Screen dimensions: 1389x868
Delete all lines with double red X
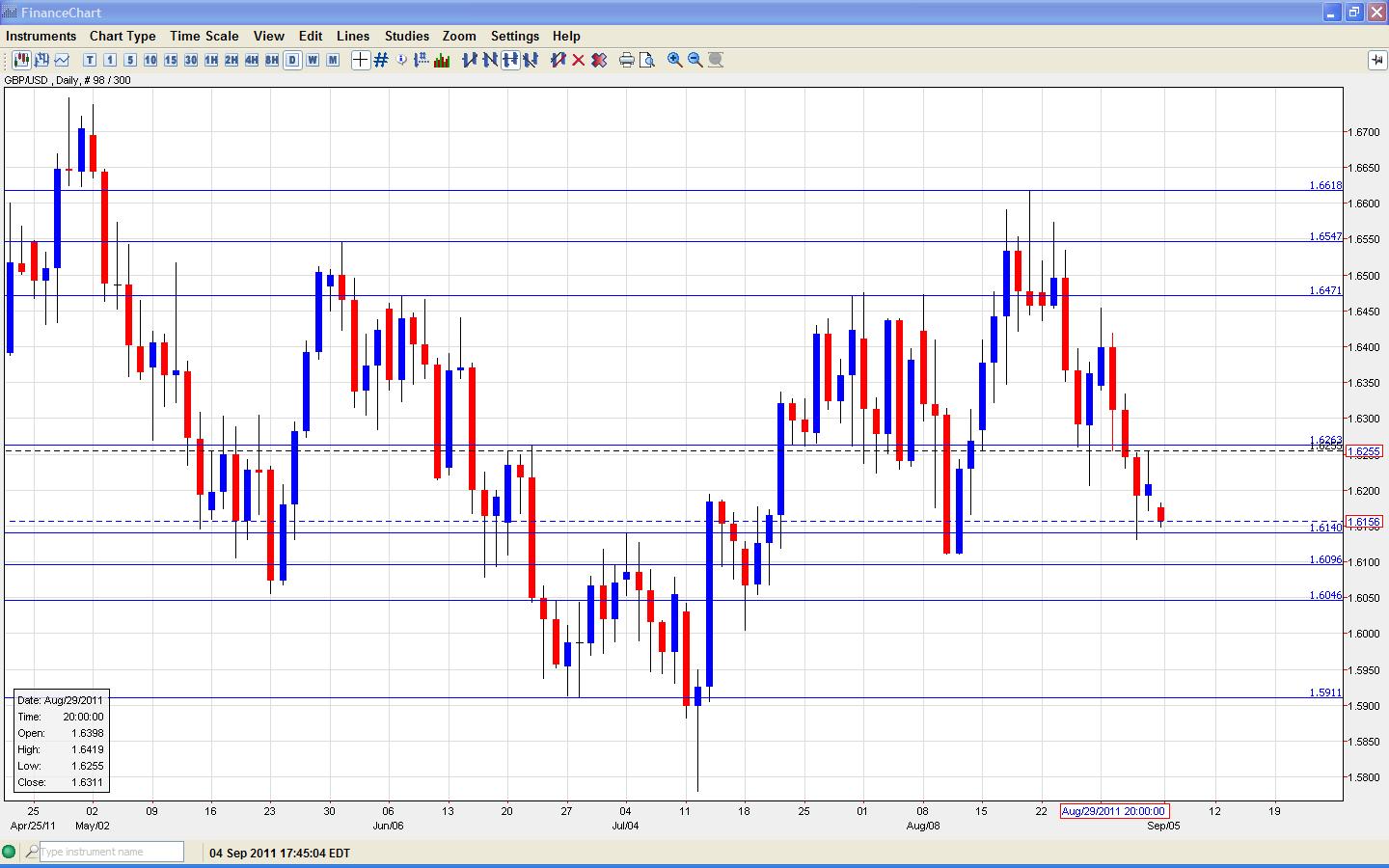coord(599,60)
